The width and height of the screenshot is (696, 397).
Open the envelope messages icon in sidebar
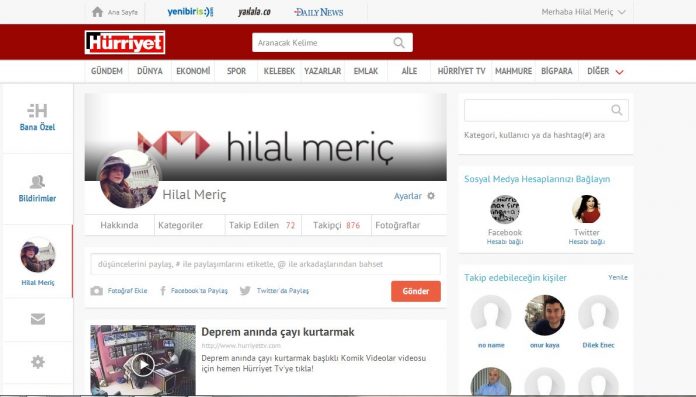click(38, 319)
